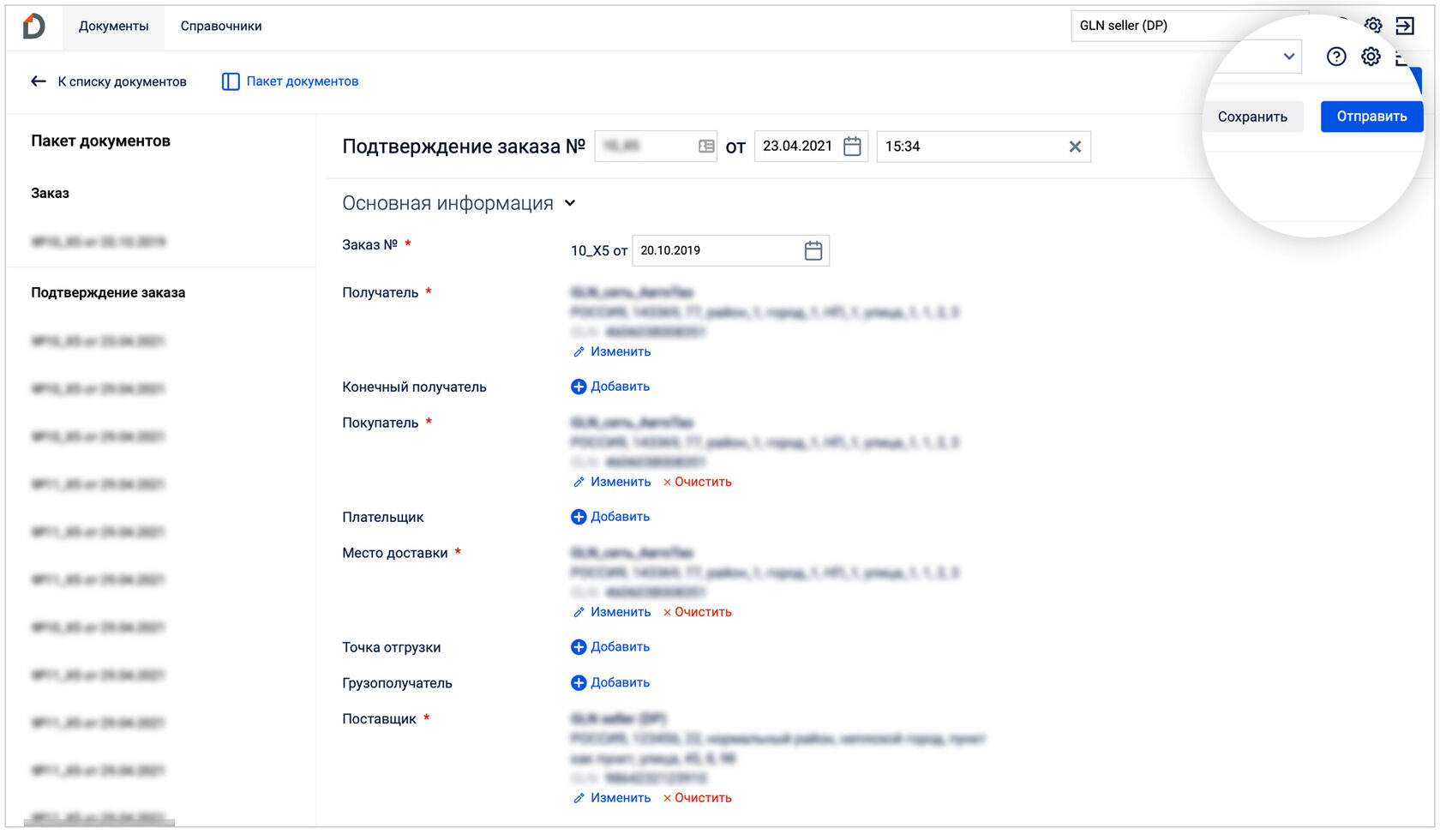Click the Сохранить button

pyautogui.click(x=1252, y=117)
